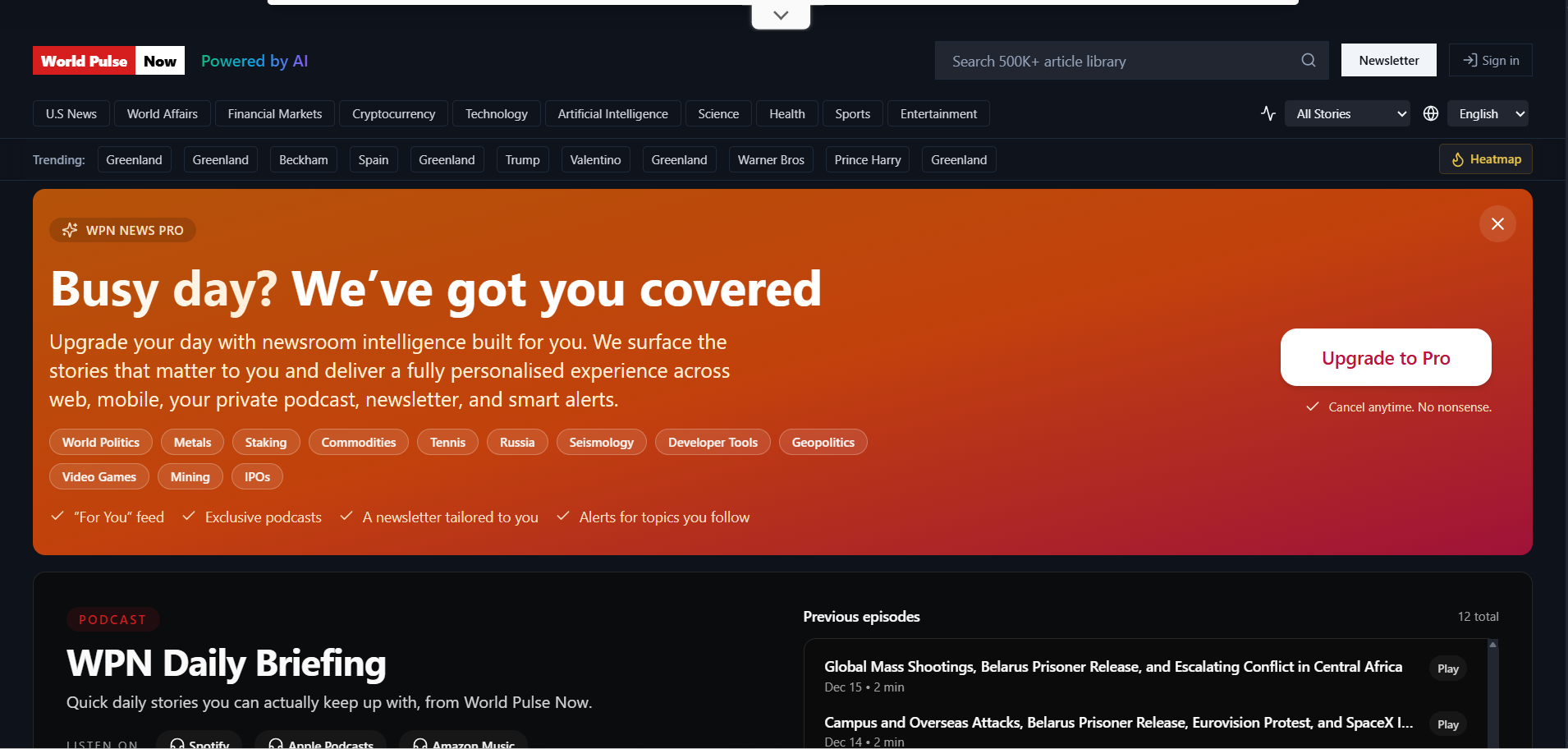Click the WPN NEWS PRO sparkle badge
1568x749 pixels.
pos(122,230)
